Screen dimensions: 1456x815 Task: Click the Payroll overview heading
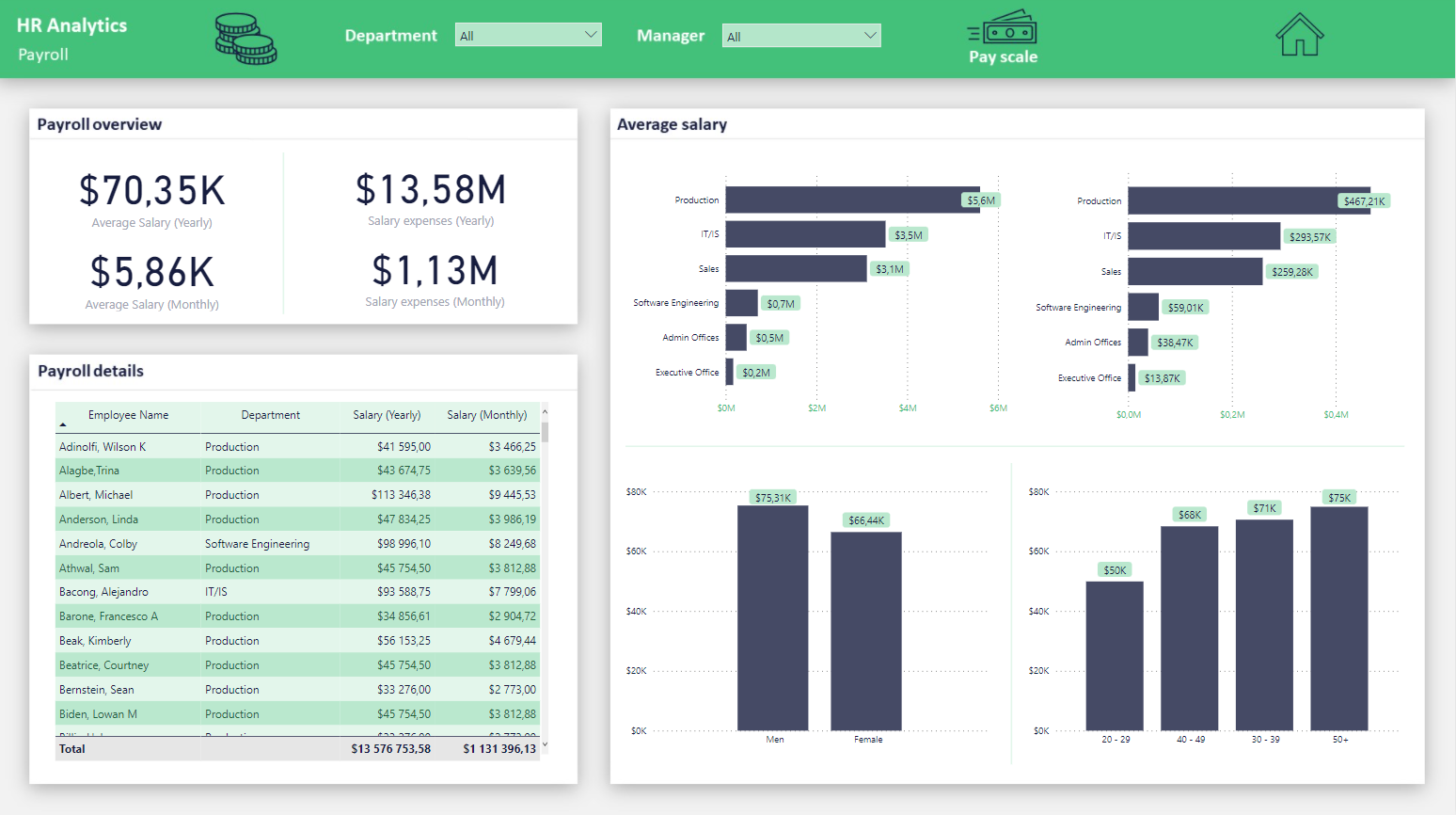coord(100,124)
